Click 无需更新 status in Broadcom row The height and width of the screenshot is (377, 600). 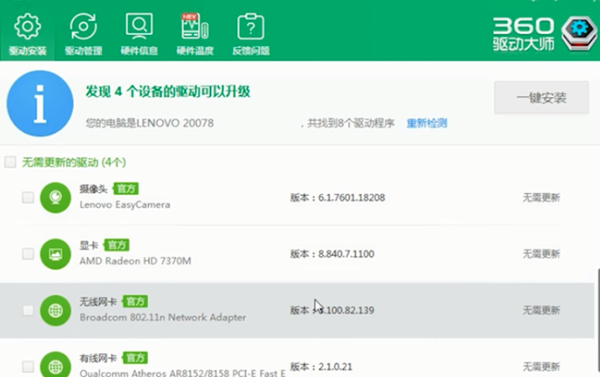541,310
